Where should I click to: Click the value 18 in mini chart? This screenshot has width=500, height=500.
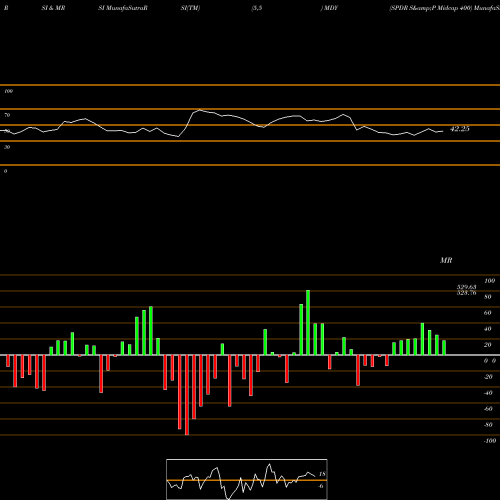pyautogui.click(x=322, y=474)
